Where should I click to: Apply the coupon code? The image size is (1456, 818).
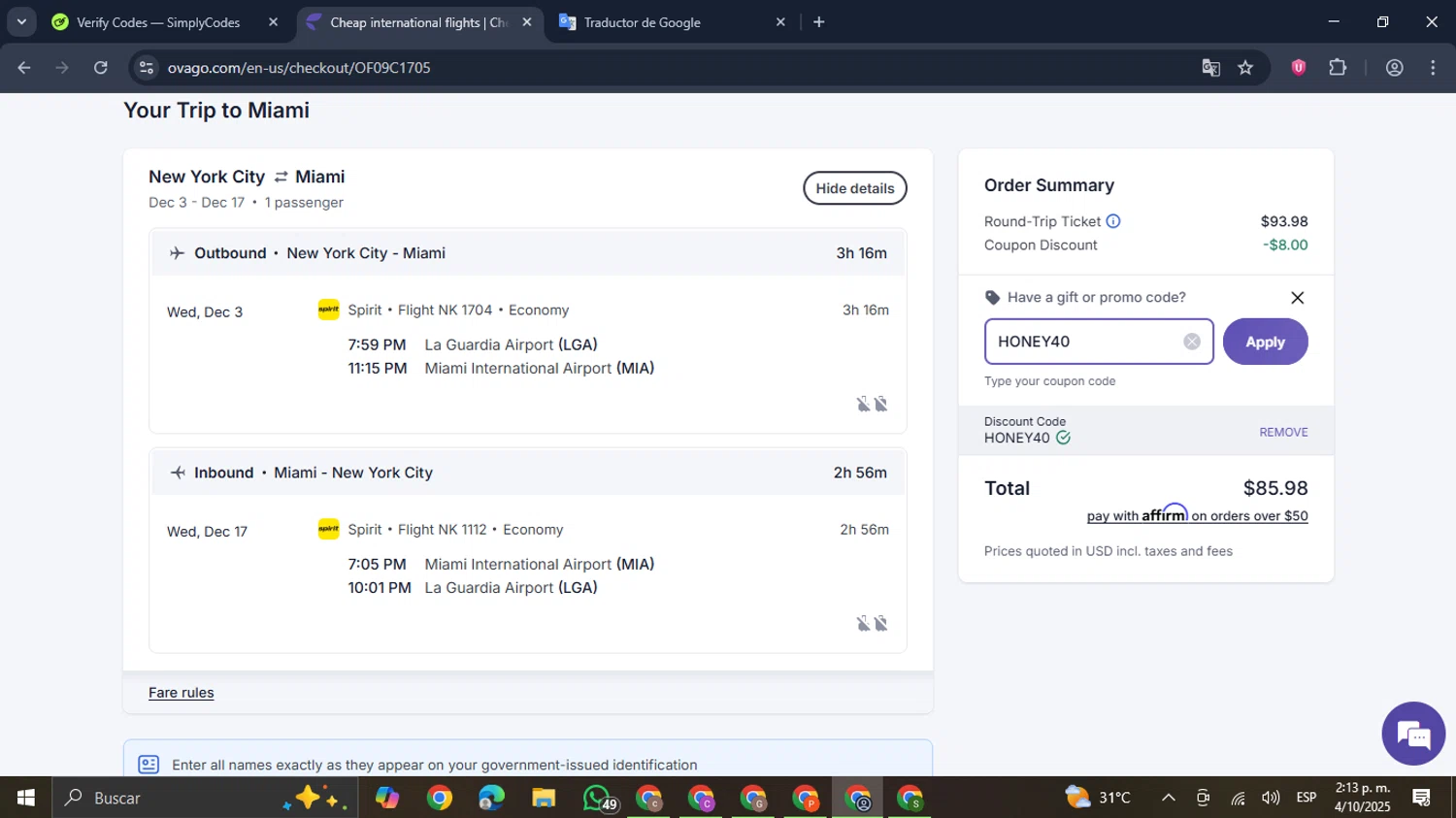pyautogui.click(x=1265, y=342)
